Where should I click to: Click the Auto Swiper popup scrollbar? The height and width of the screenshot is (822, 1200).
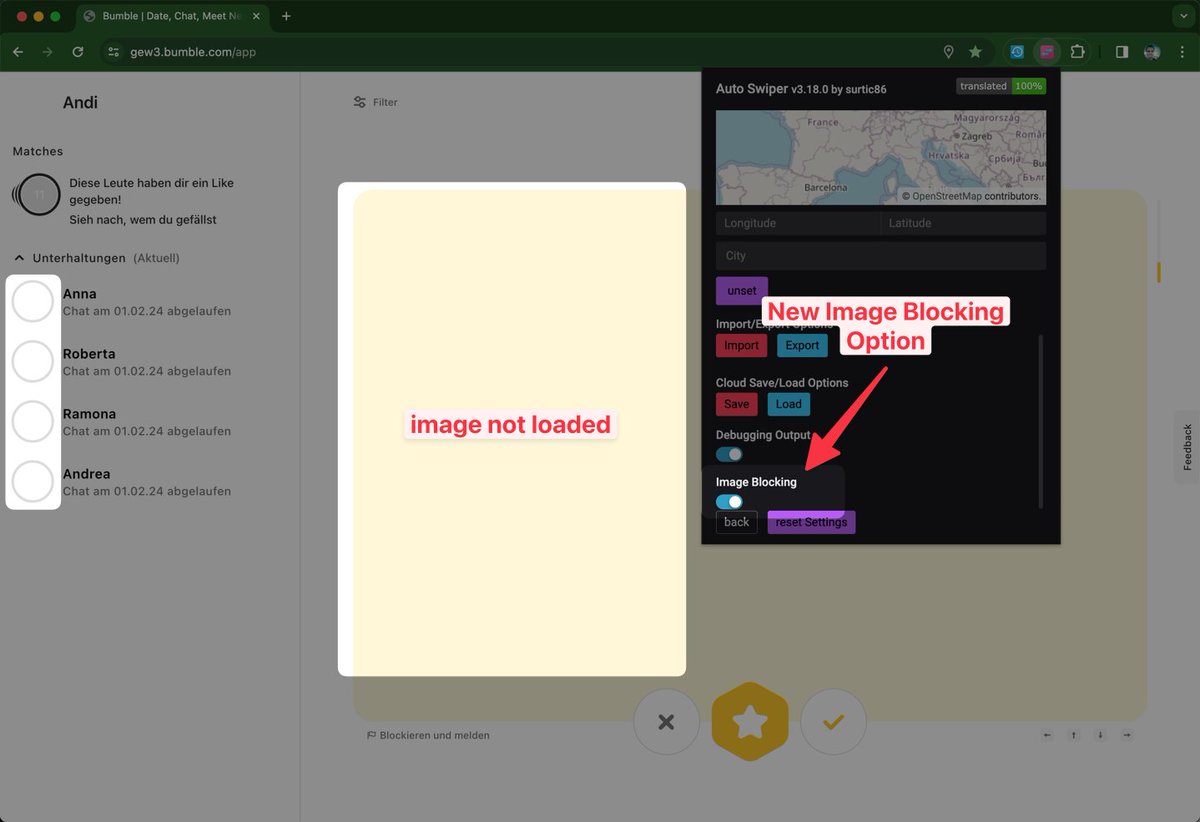point(1041,420)
